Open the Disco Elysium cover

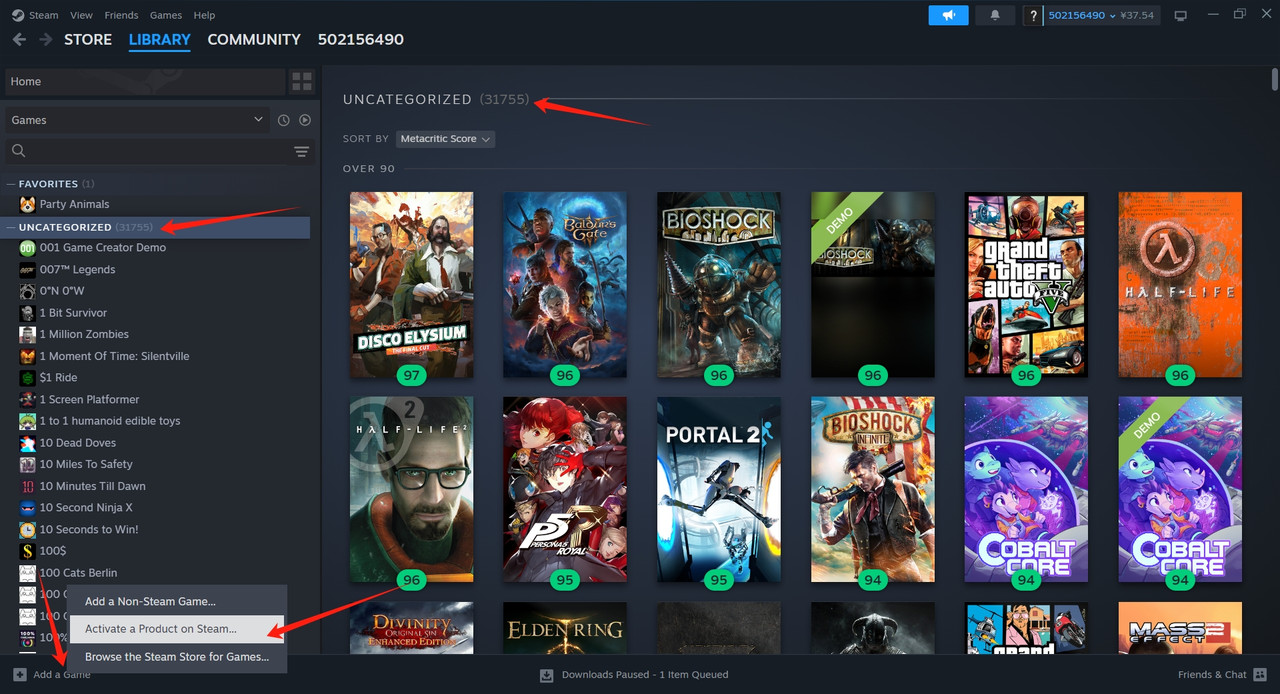(411, 285)
